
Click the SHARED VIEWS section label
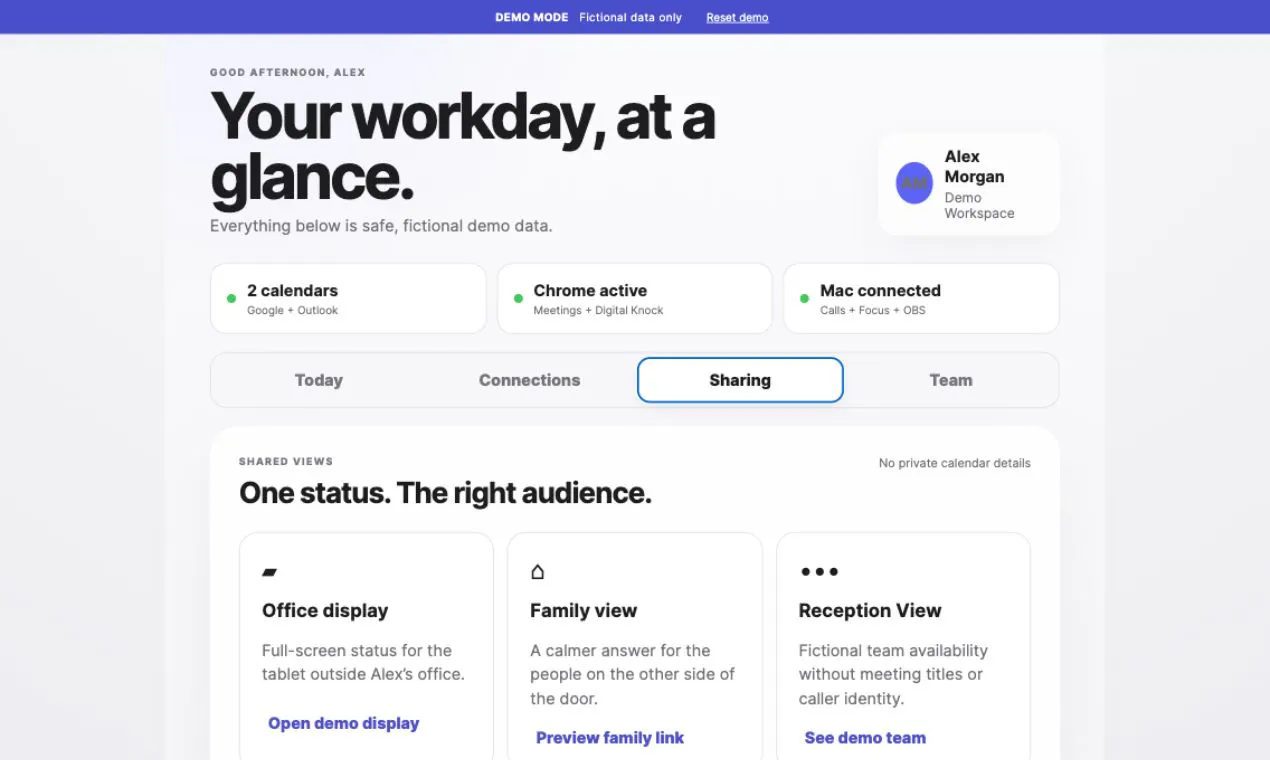(x=286, y=462)
